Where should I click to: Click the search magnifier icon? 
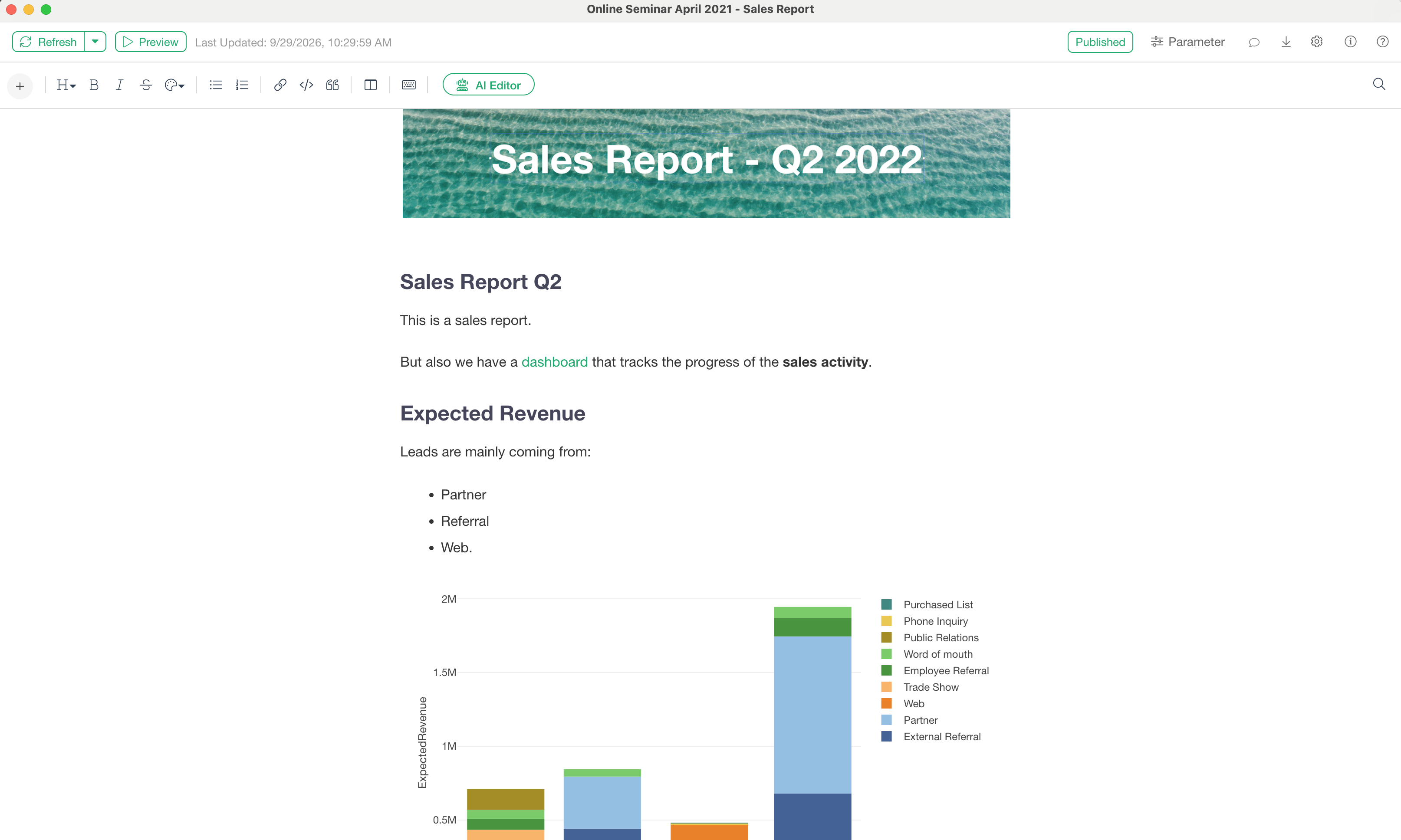click(x=1379, y=84)
